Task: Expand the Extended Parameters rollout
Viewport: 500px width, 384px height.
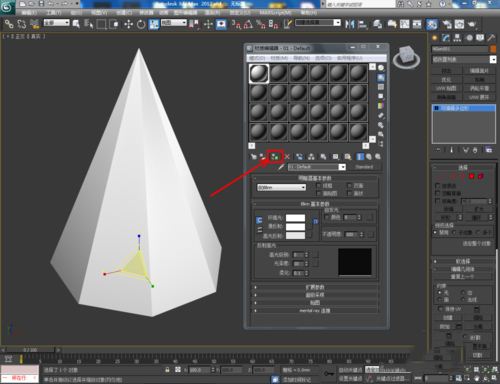Action: pyautogui.click(x=315, y=287)
